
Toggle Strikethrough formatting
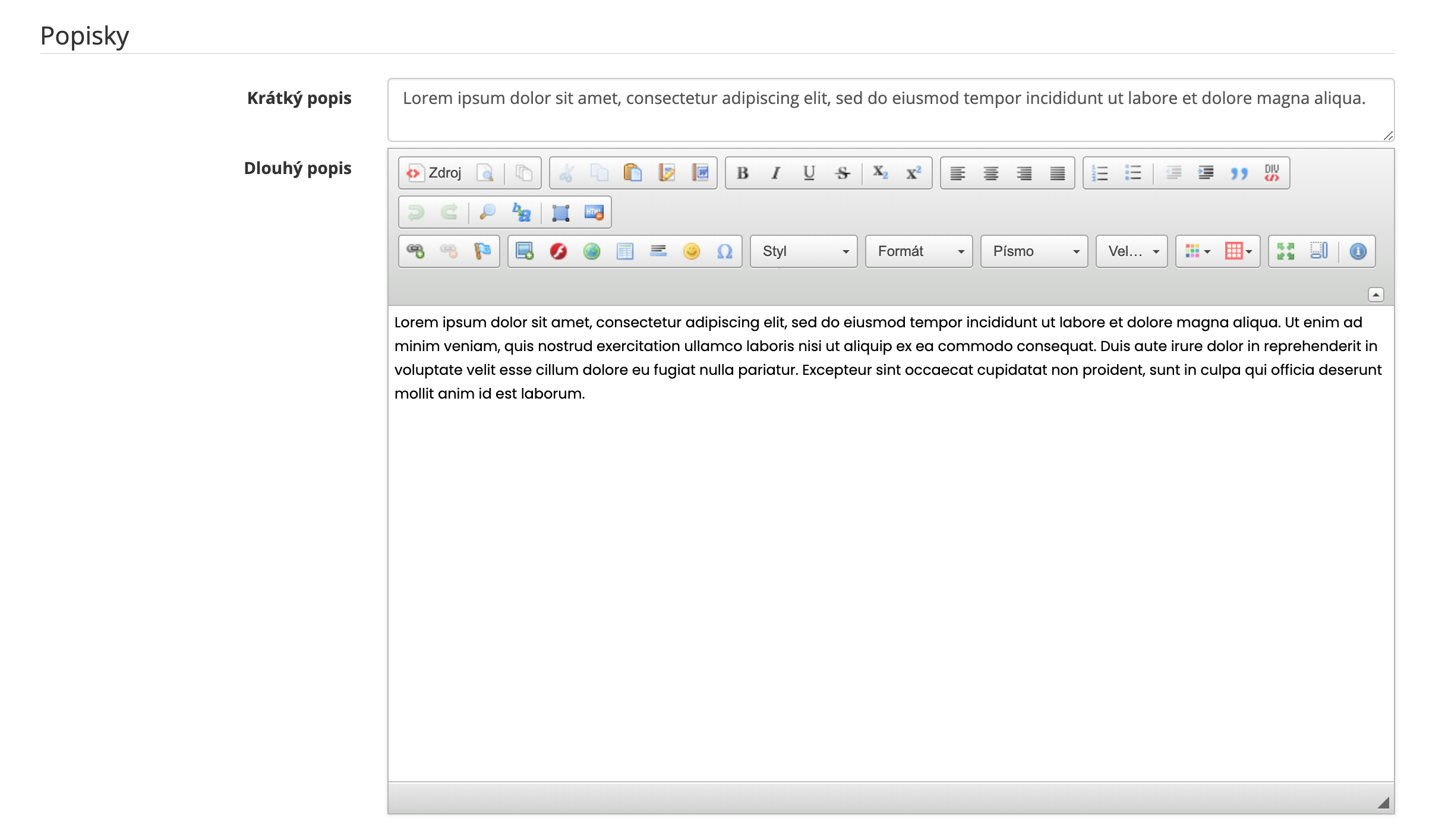pyautogui.click(x=843, y=173)
